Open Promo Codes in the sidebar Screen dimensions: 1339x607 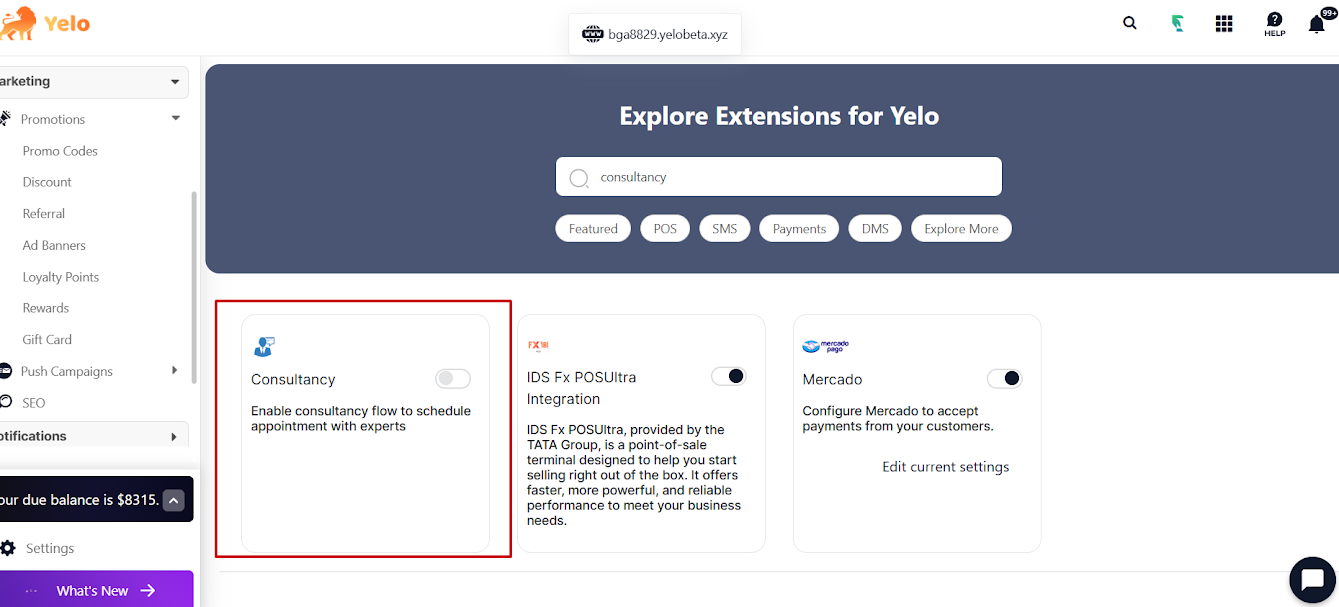[60, 151]
